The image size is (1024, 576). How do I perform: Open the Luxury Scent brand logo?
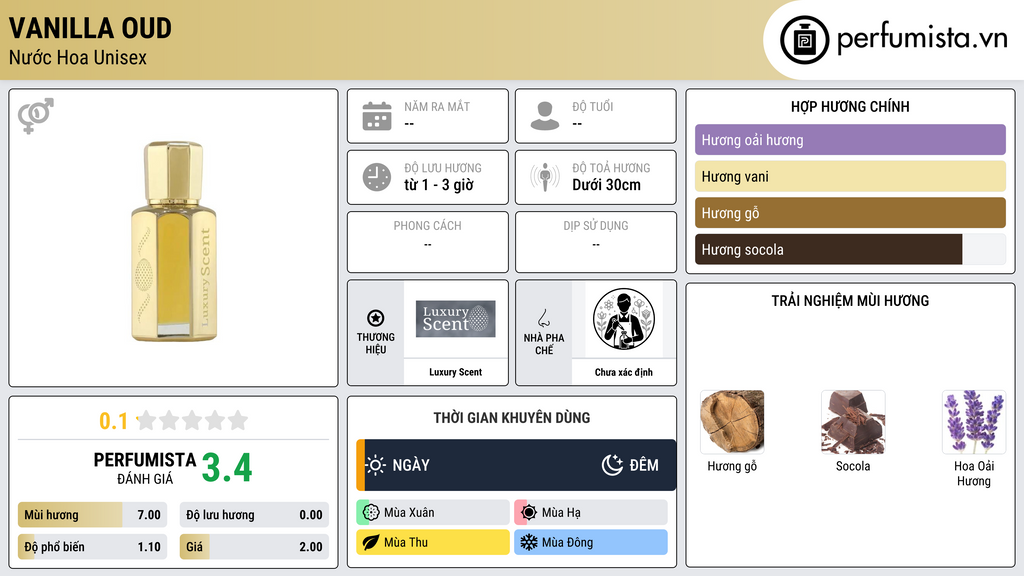pyautogui.click(x=456, y=319)
